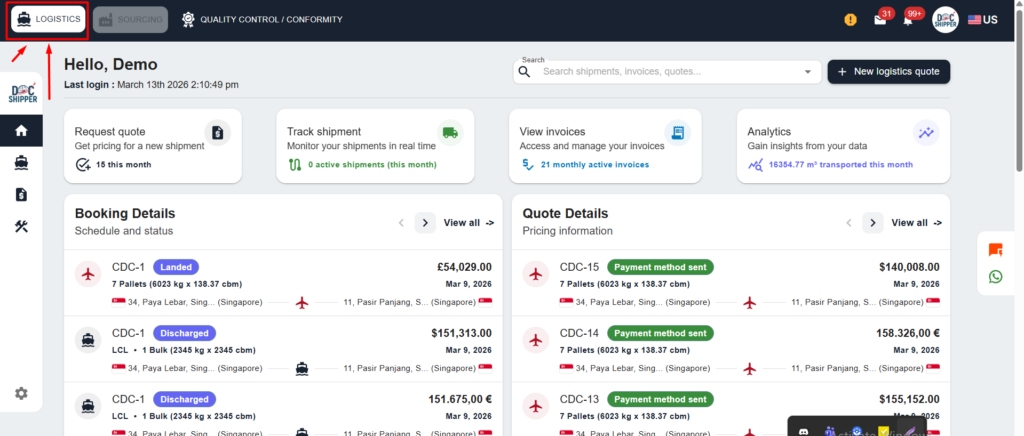Open quote CDC-14
Image resolution: width=1024 pixels, height=436 pixels.
click(731, 349)
